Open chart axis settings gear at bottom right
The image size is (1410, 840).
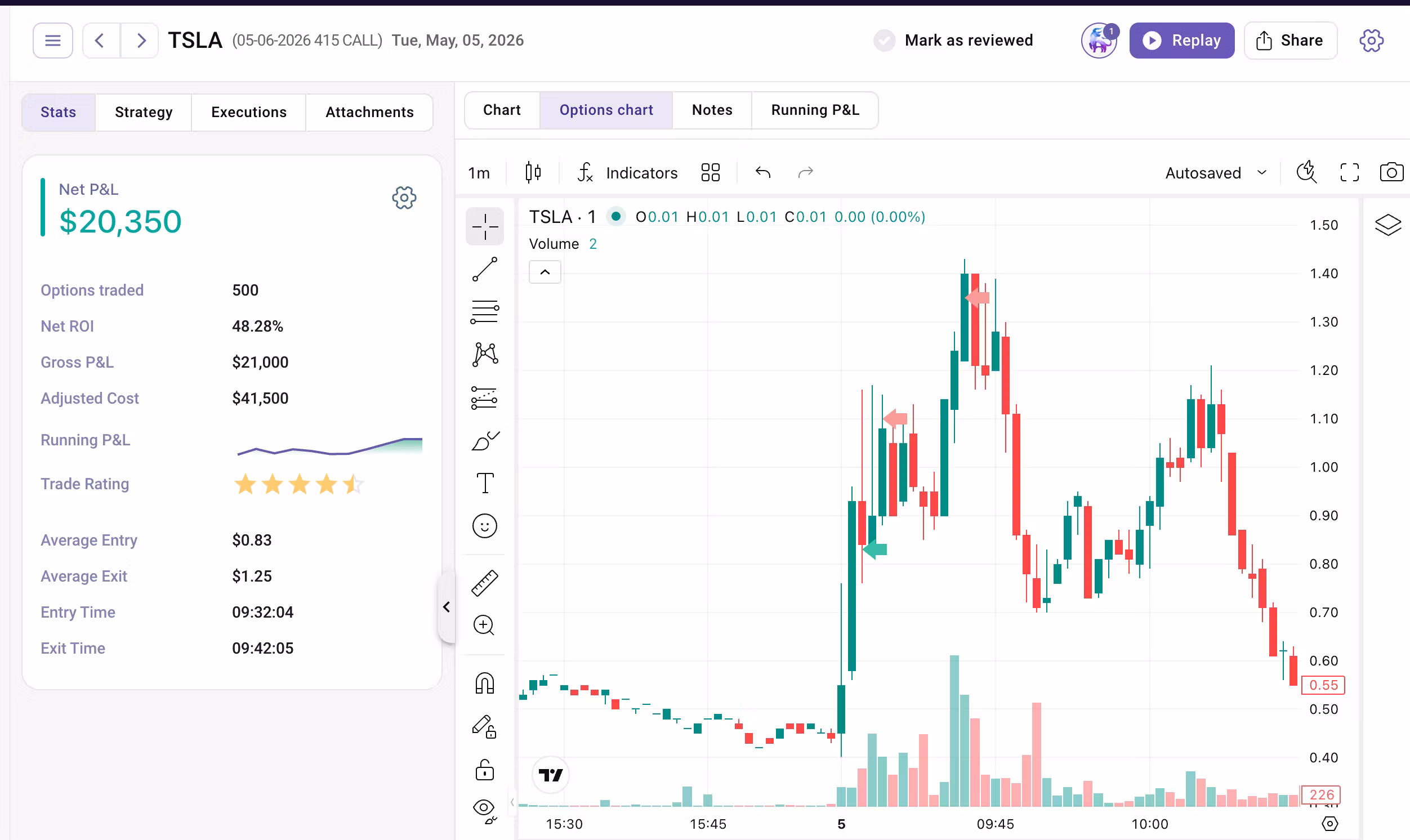click(x=1329, y=824)
